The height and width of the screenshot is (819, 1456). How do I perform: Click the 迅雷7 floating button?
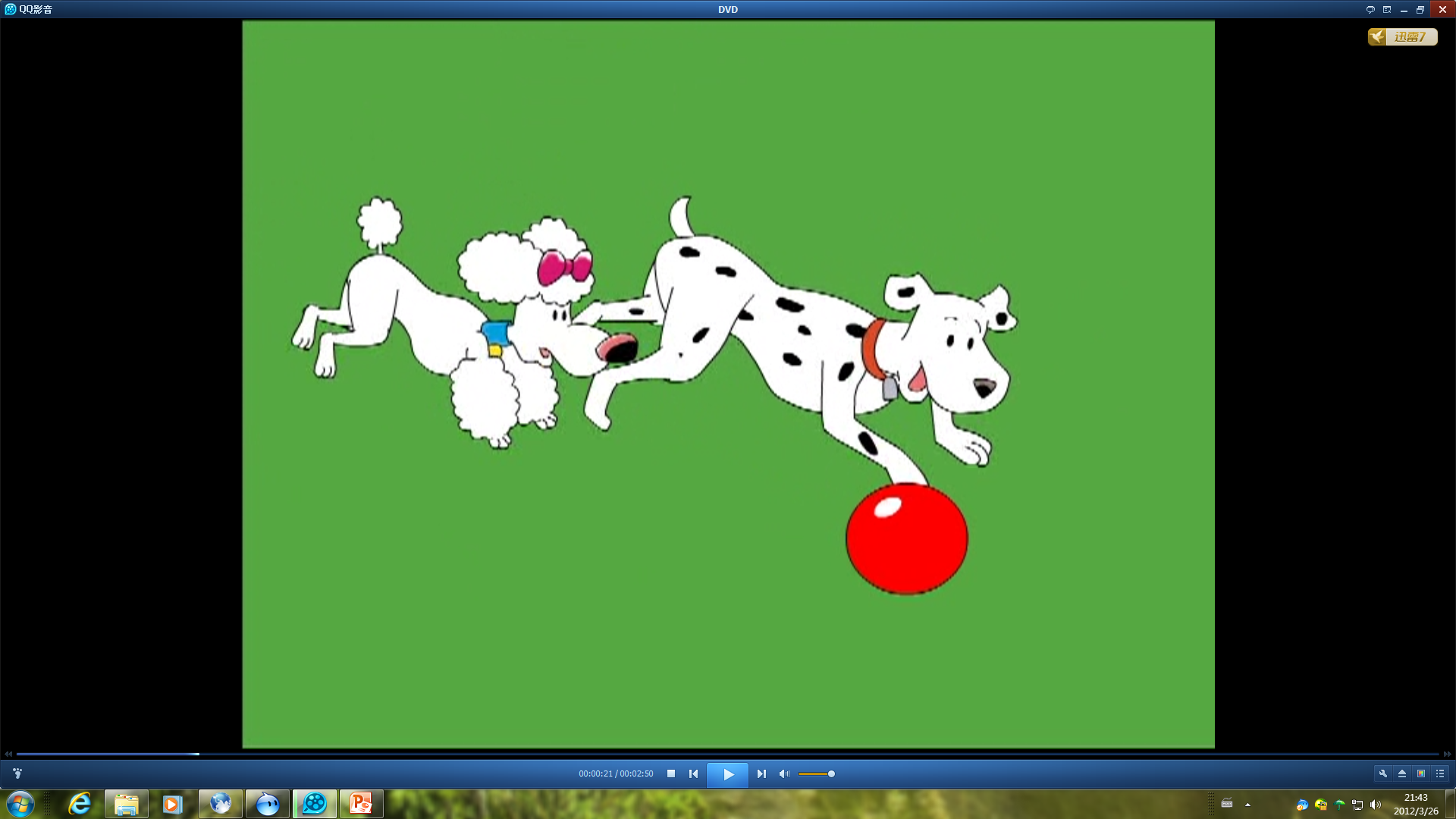tap(1402, 36)
